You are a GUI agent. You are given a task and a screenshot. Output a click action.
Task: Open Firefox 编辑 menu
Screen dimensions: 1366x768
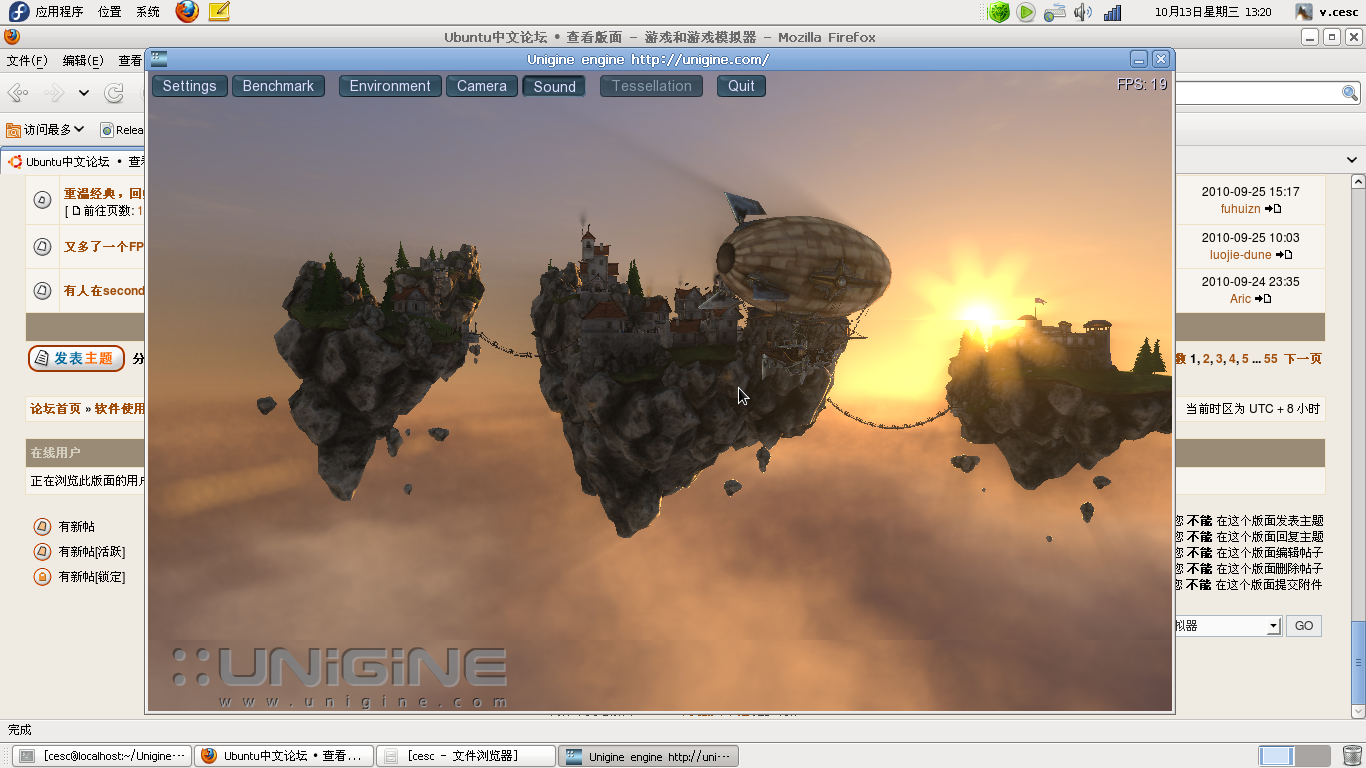[83, 61]
